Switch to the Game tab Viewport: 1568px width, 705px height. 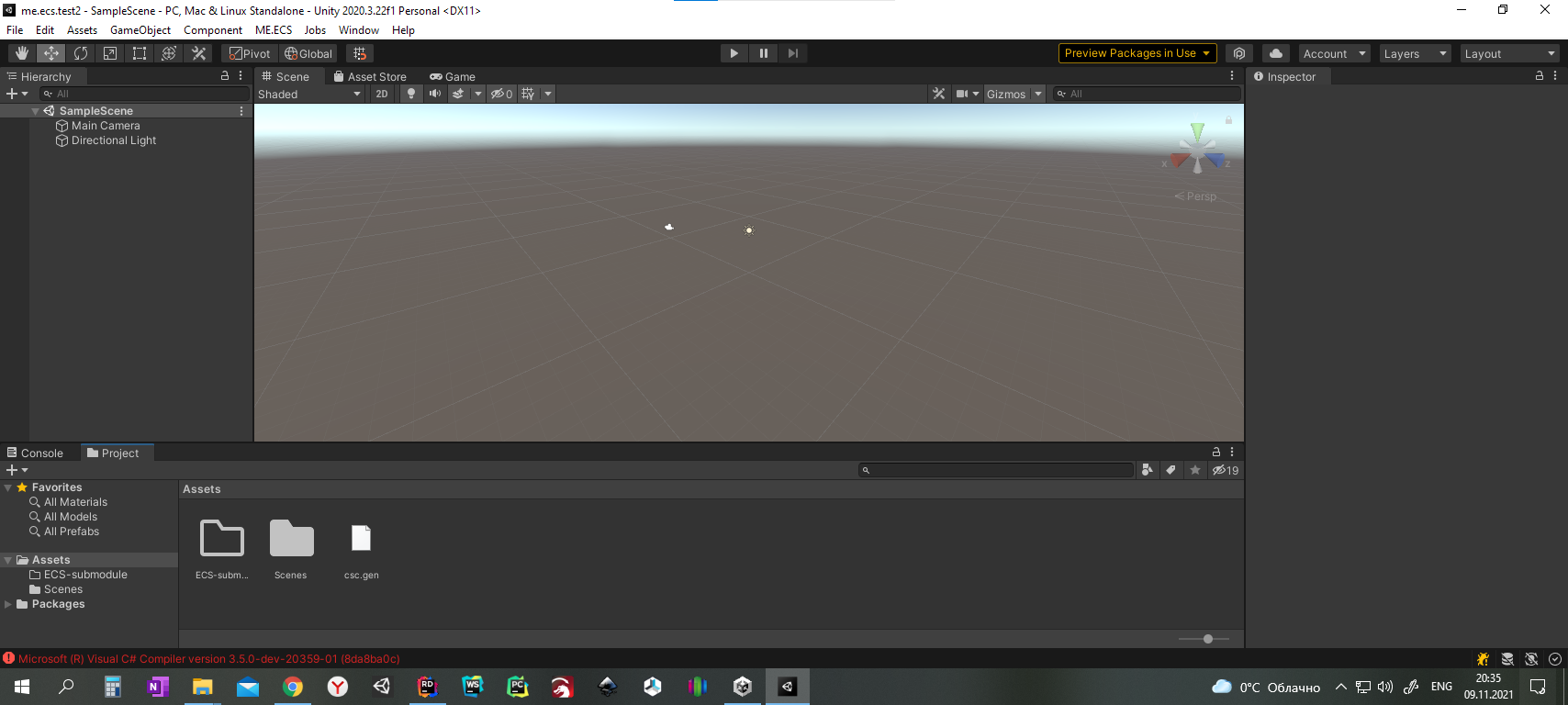coord(453,77)
